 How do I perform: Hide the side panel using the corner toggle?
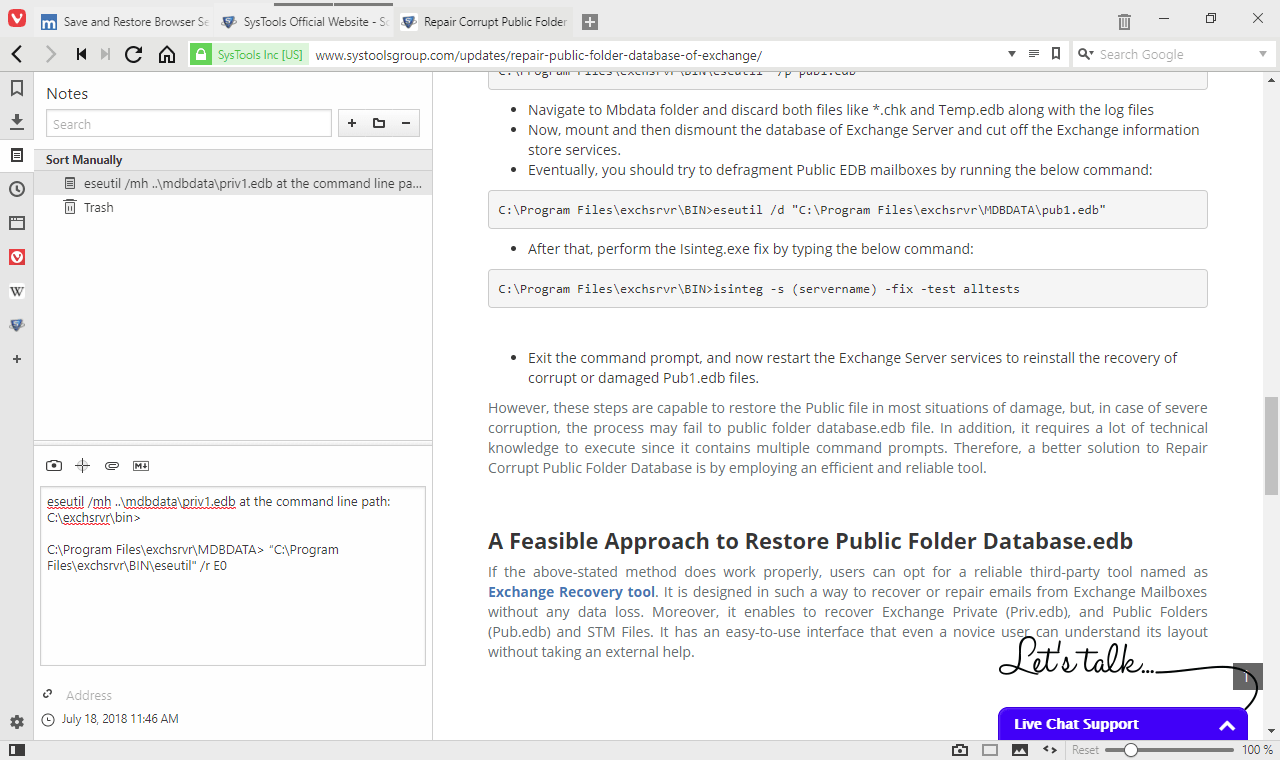pyautogui.click(x=17, y=749)
